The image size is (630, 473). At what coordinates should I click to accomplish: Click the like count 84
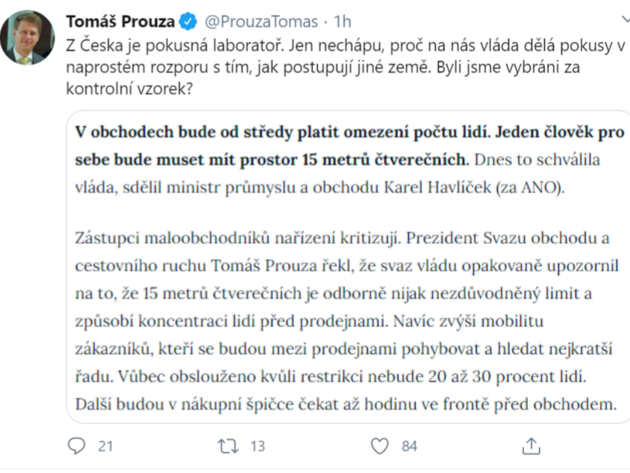[x=408, y=446]
